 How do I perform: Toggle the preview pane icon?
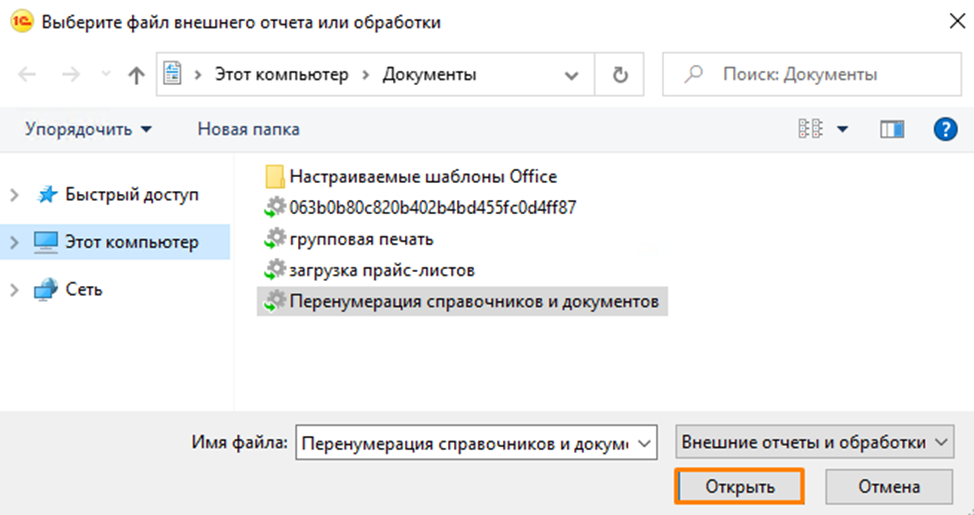pyautogui.click(x=891, y=129)
